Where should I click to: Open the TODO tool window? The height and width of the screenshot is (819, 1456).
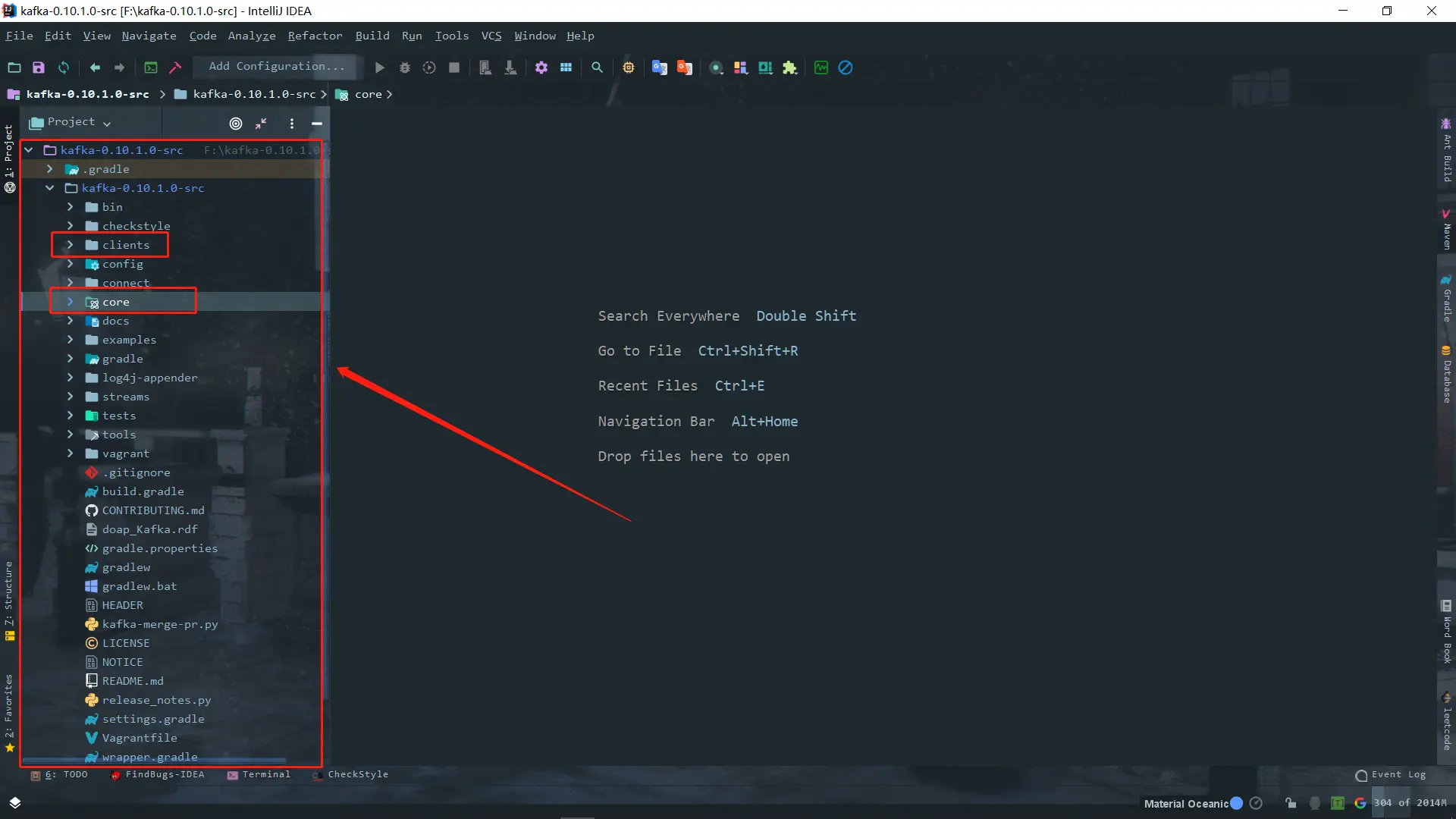(59, 774)
